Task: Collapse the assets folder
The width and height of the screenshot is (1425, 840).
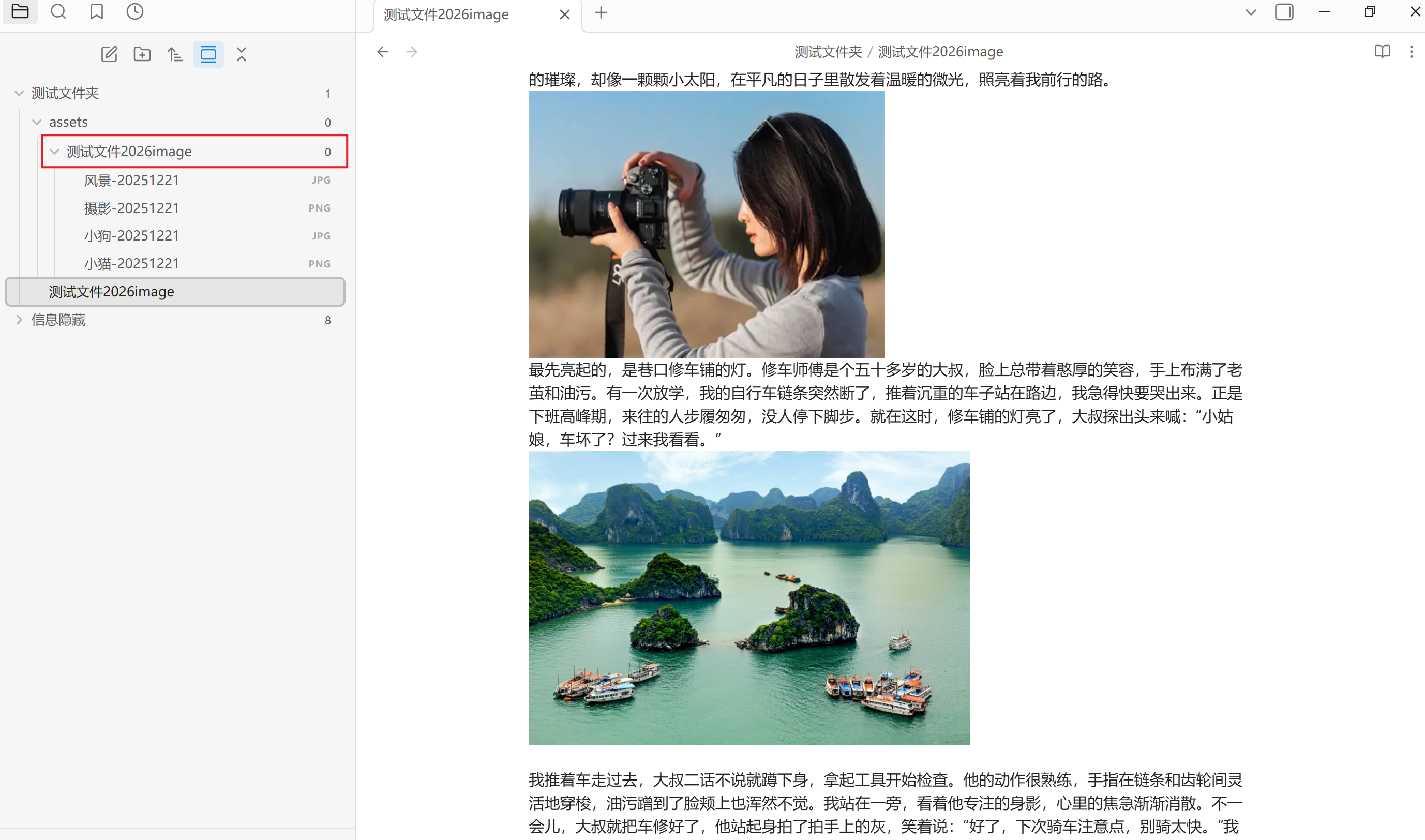Action: pyautogui.click(x=37, y=122)
